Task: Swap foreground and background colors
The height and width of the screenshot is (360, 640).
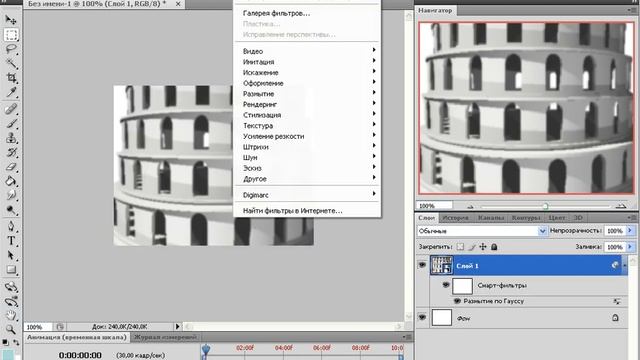Action: 16,342
